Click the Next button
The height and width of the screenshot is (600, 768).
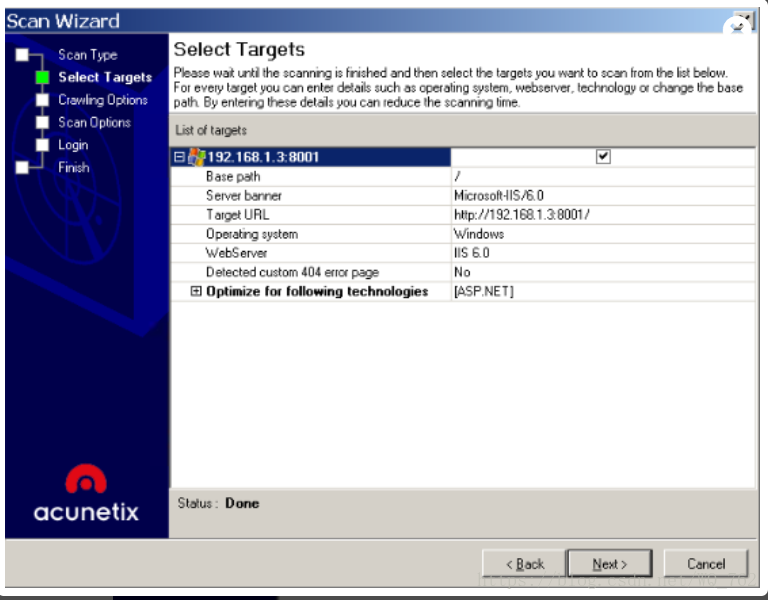click(610, 564)
